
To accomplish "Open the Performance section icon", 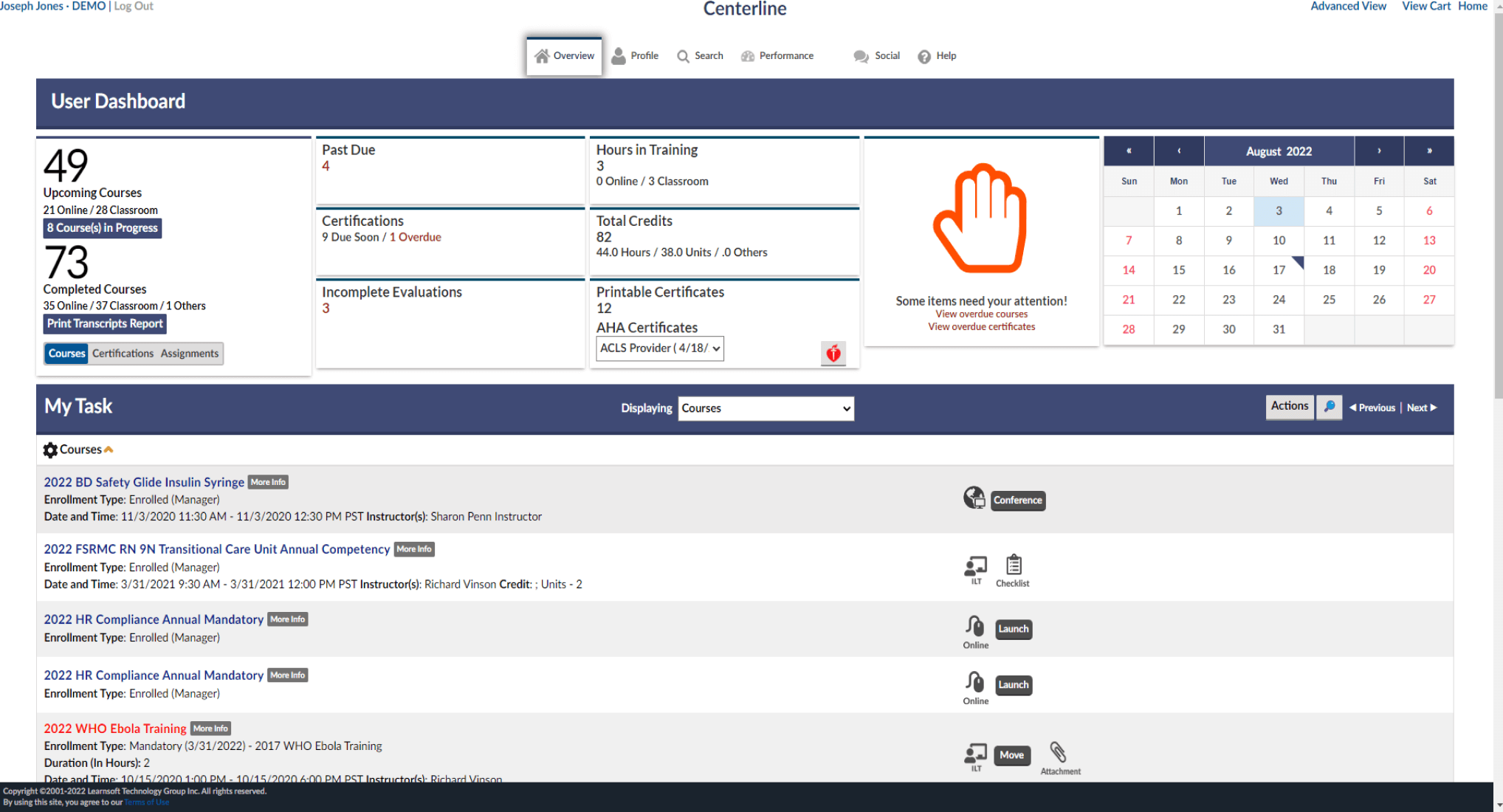I will tap(748, 55).
